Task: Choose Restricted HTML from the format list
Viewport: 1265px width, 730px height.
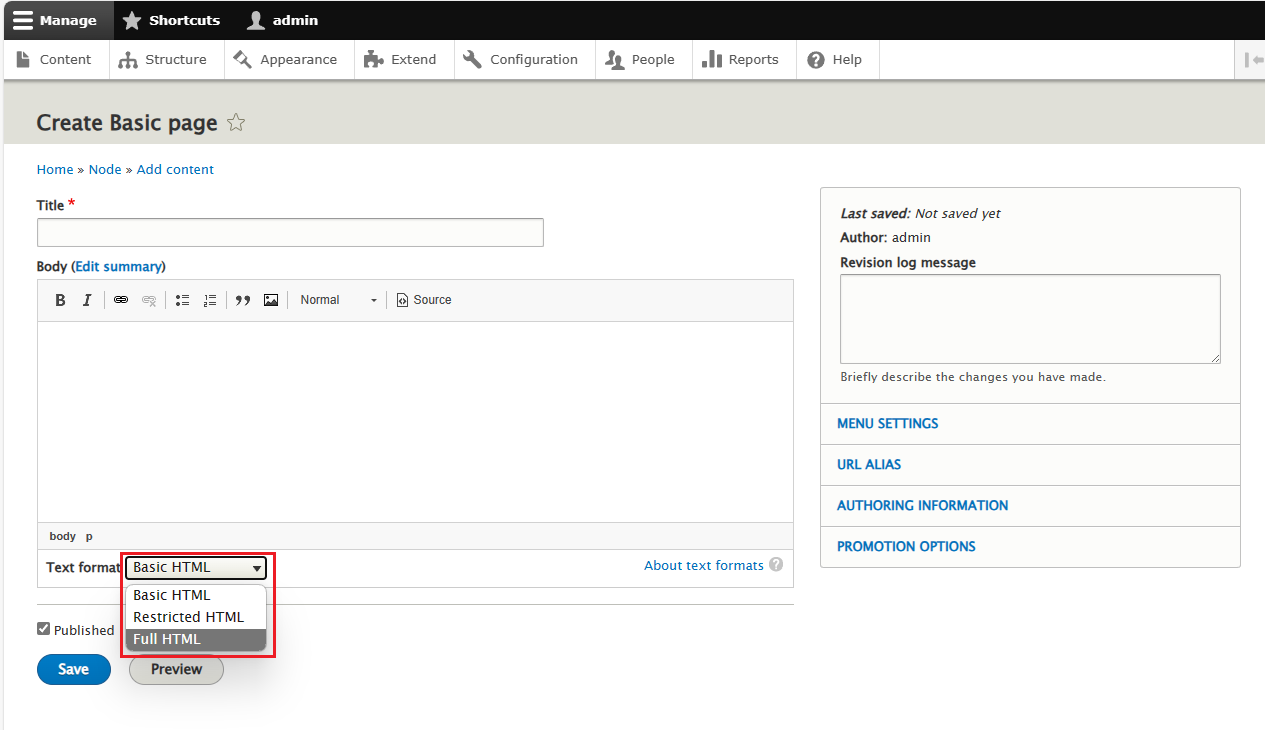Action: tap(196, 617)
